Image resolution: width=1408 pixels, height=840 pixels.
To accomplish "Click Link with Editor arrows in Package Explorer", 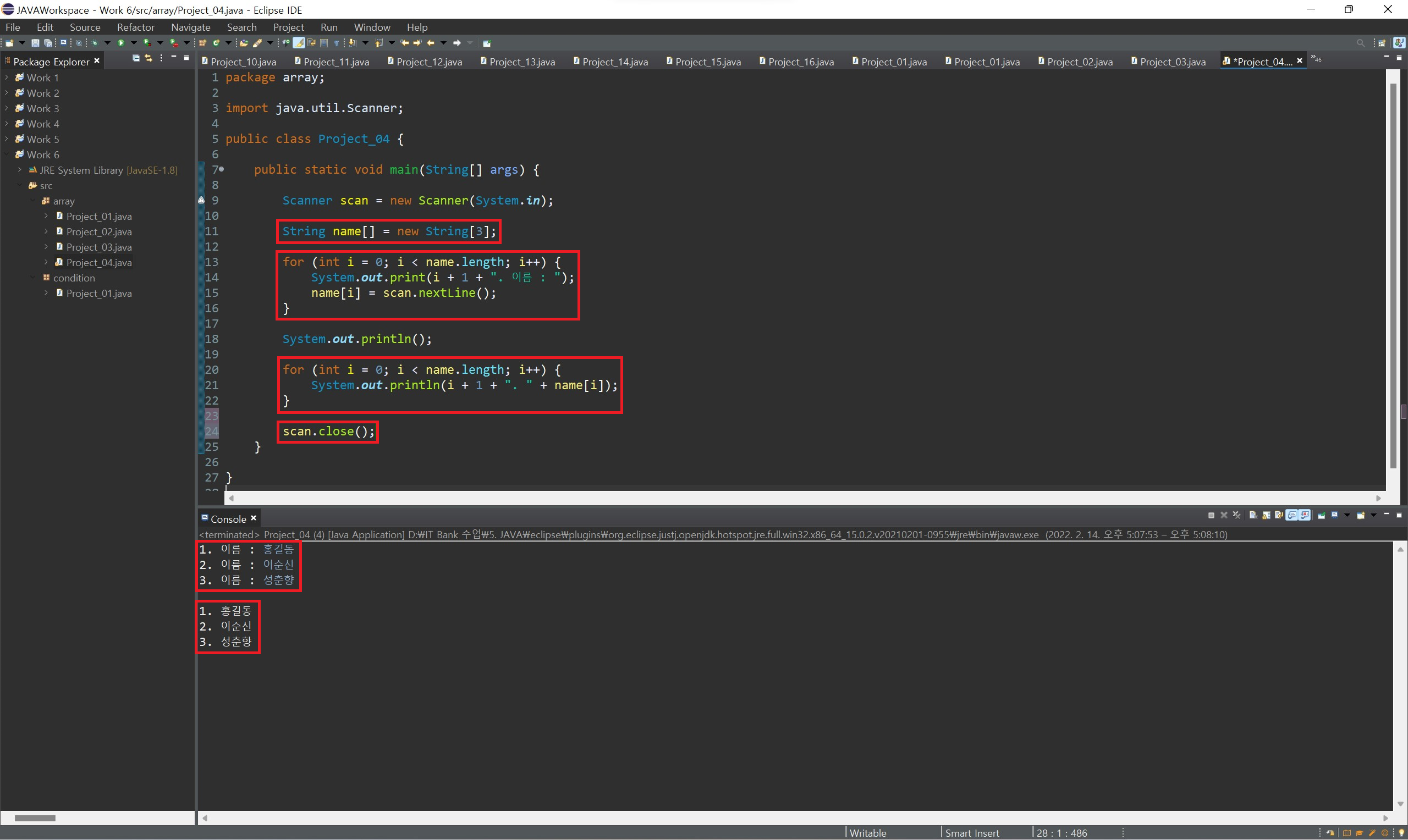I will point(148,58).
